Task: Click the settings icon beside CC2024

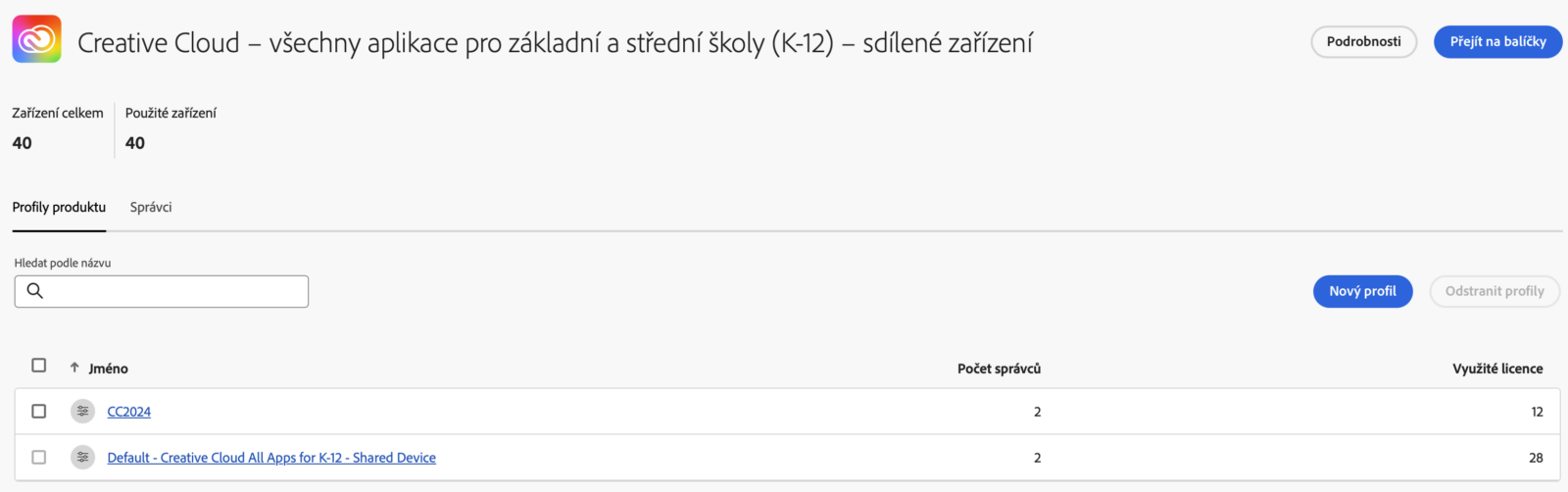Action: 83,412
